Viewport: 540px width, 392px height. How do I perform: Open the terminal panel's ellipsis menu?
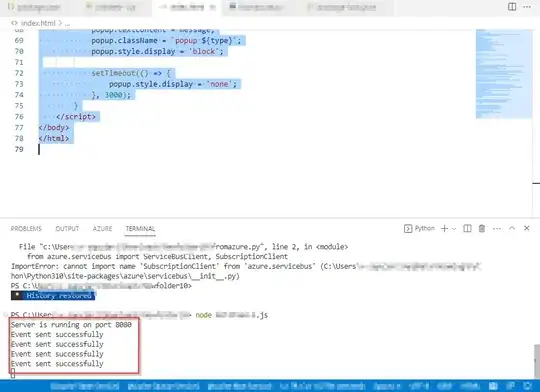pyautogui.click(x=497, y=229)
